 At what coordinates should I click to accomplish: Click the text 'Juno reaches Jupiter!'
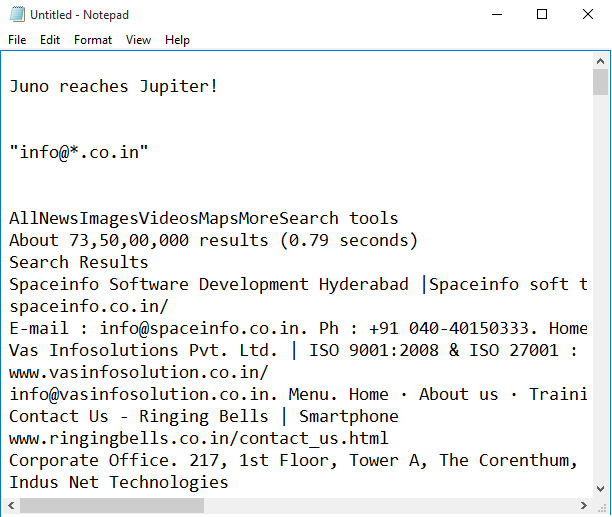pos(113,87)
